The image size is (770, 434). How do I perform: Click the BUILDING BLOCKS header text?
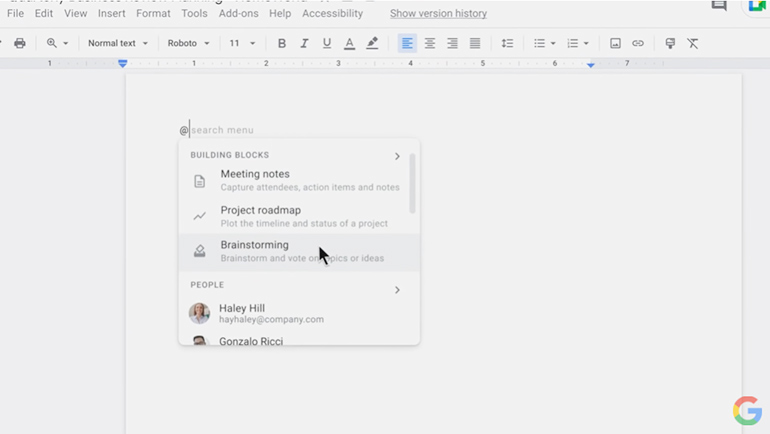(230, 155)
